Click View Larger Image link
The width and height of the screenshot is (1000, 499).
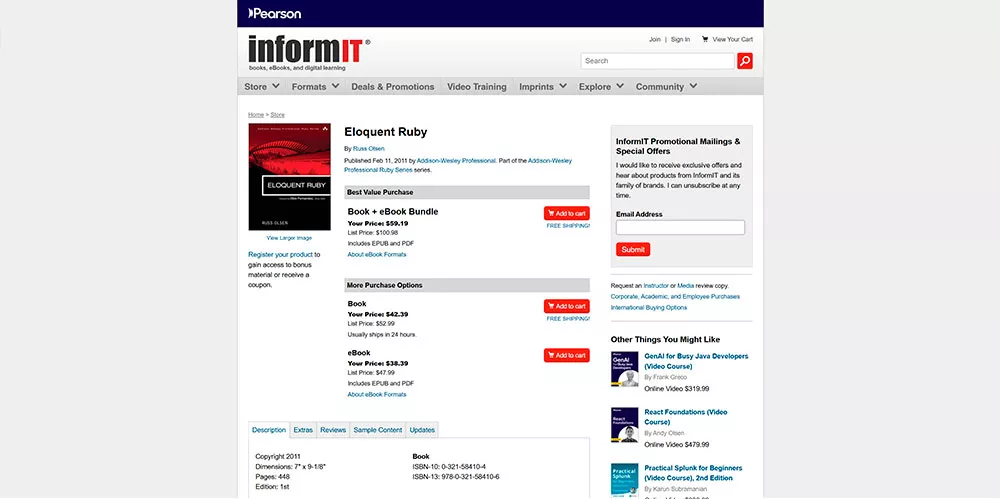tap(289, 238)
